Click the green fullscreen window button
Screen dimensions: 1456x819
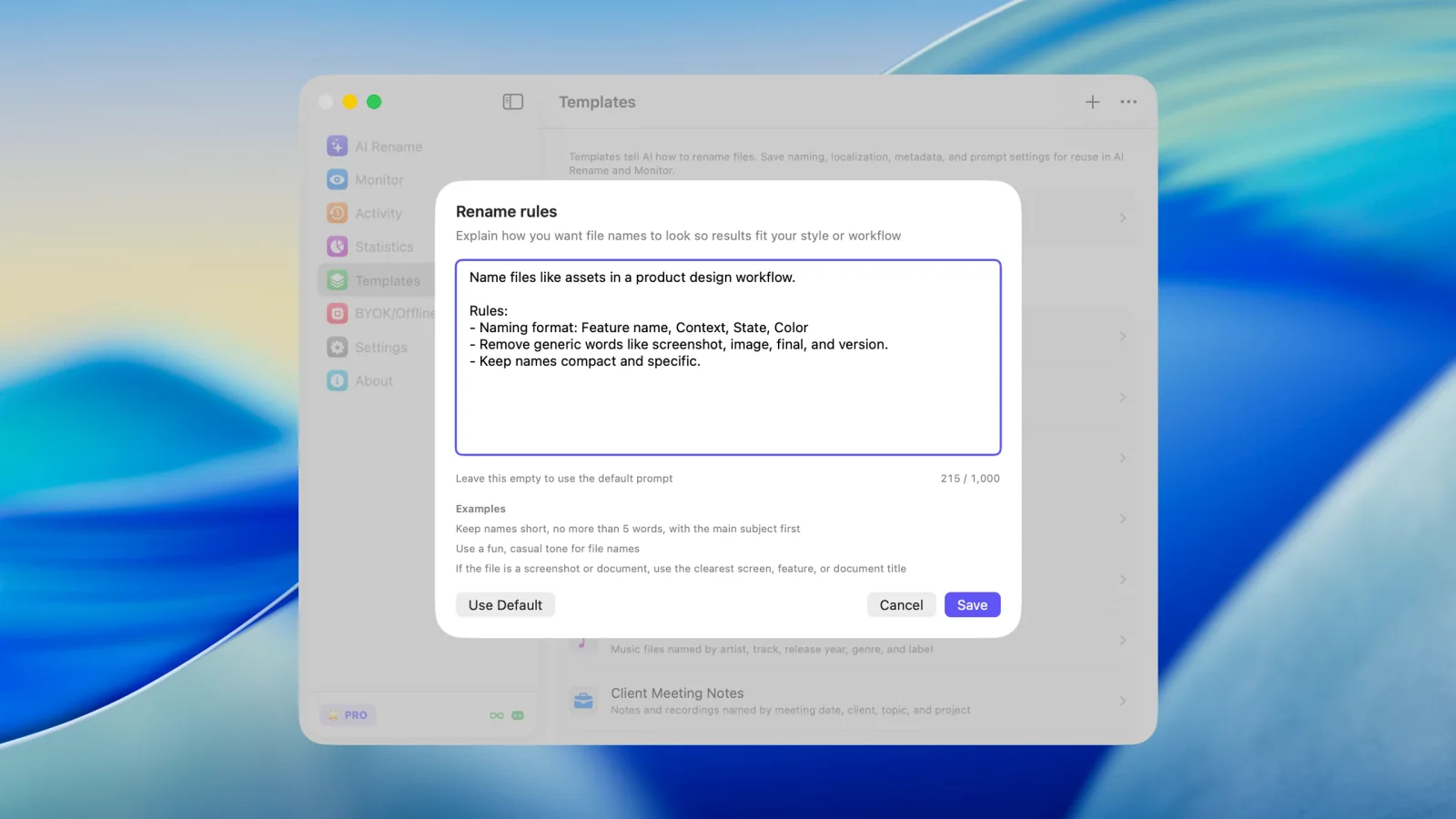tap(374, 102)
